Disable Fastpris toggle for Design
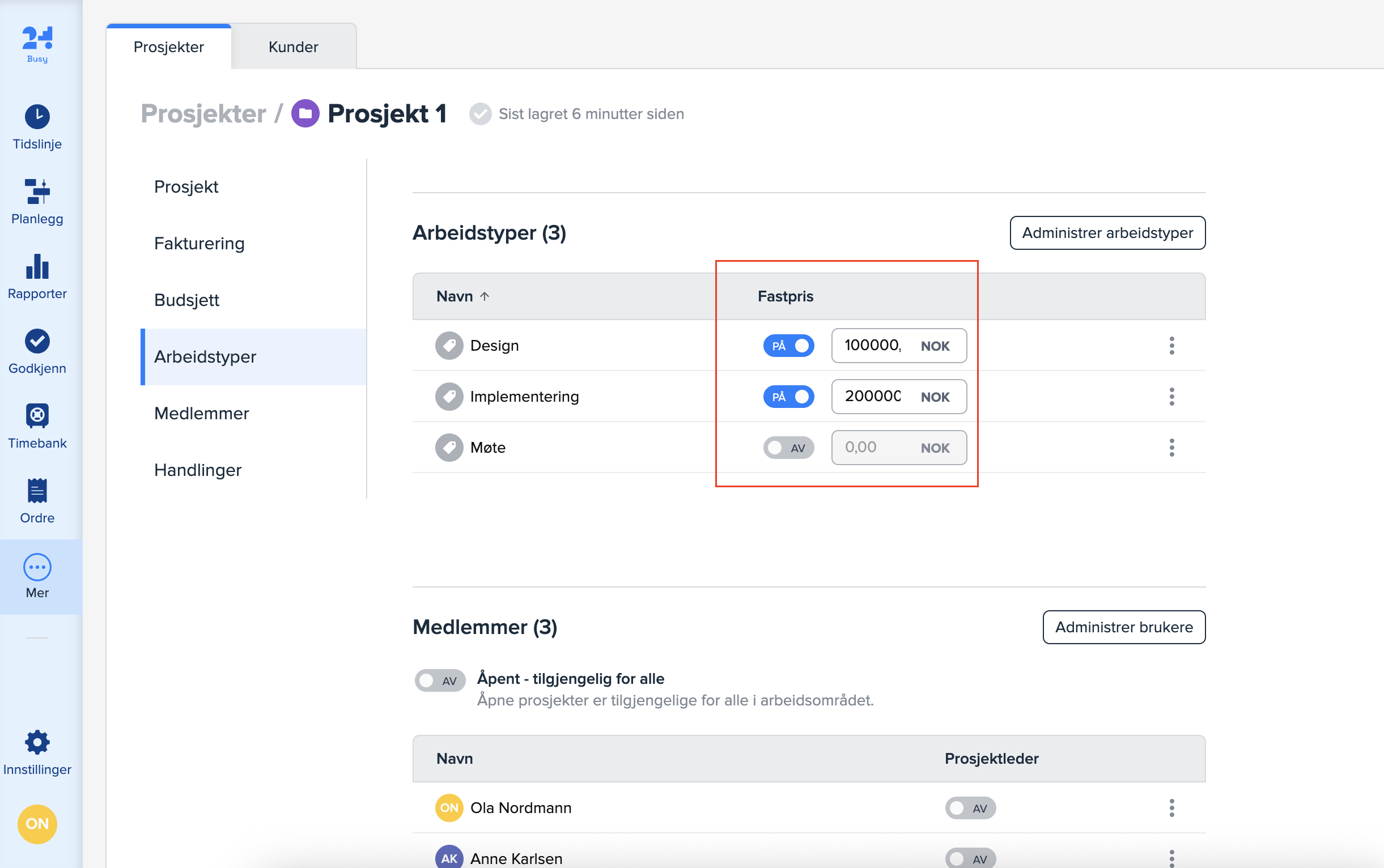Screen dimensions: 1384x868 (788, 346)
